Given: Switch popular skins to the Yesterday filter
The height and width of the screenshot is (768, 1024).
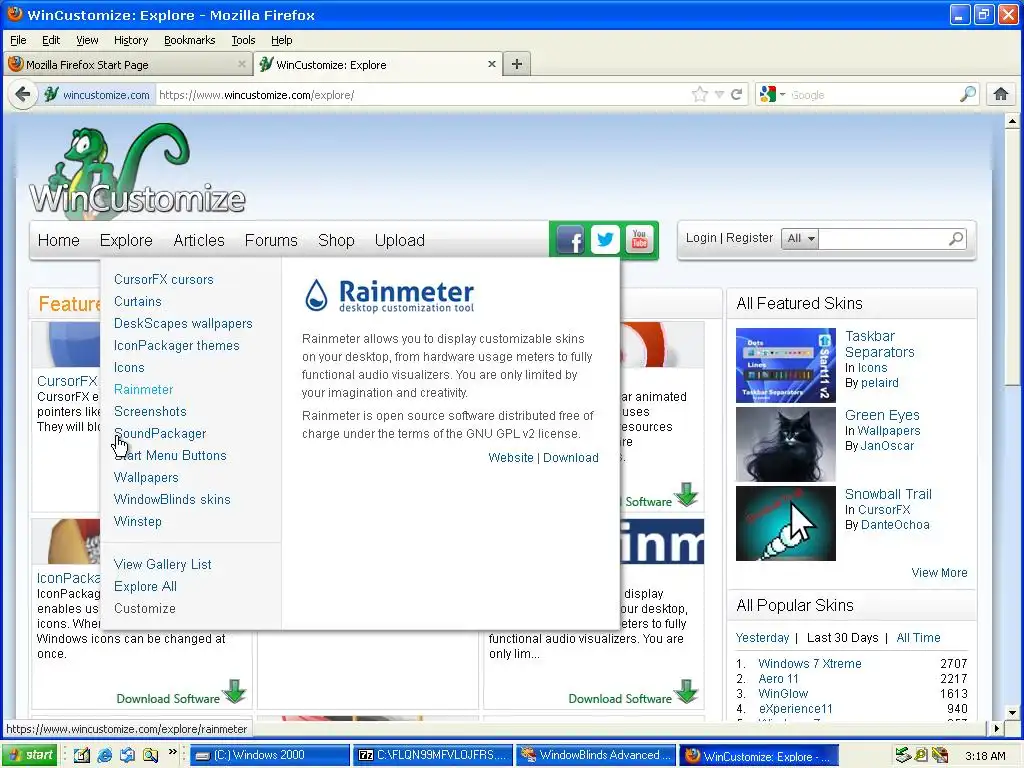Looking at the screenshot, I should [x=762, y=637].
